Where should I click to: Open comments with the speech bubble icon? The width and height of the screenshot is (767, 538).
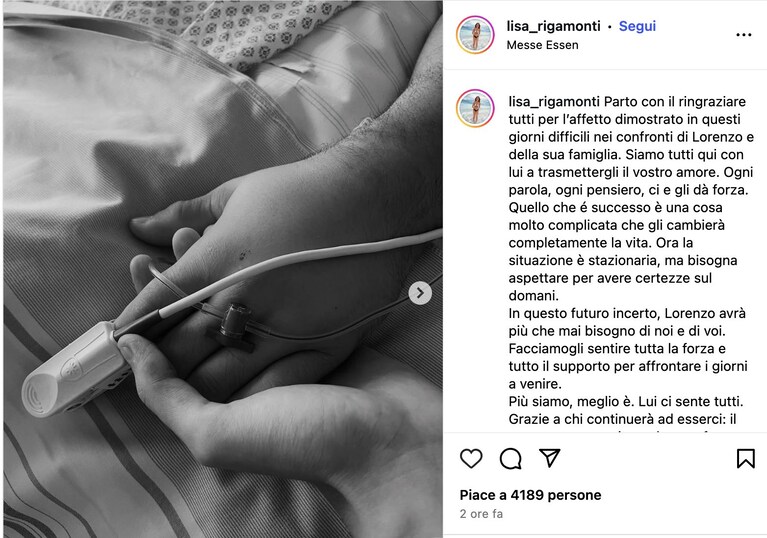510,458
